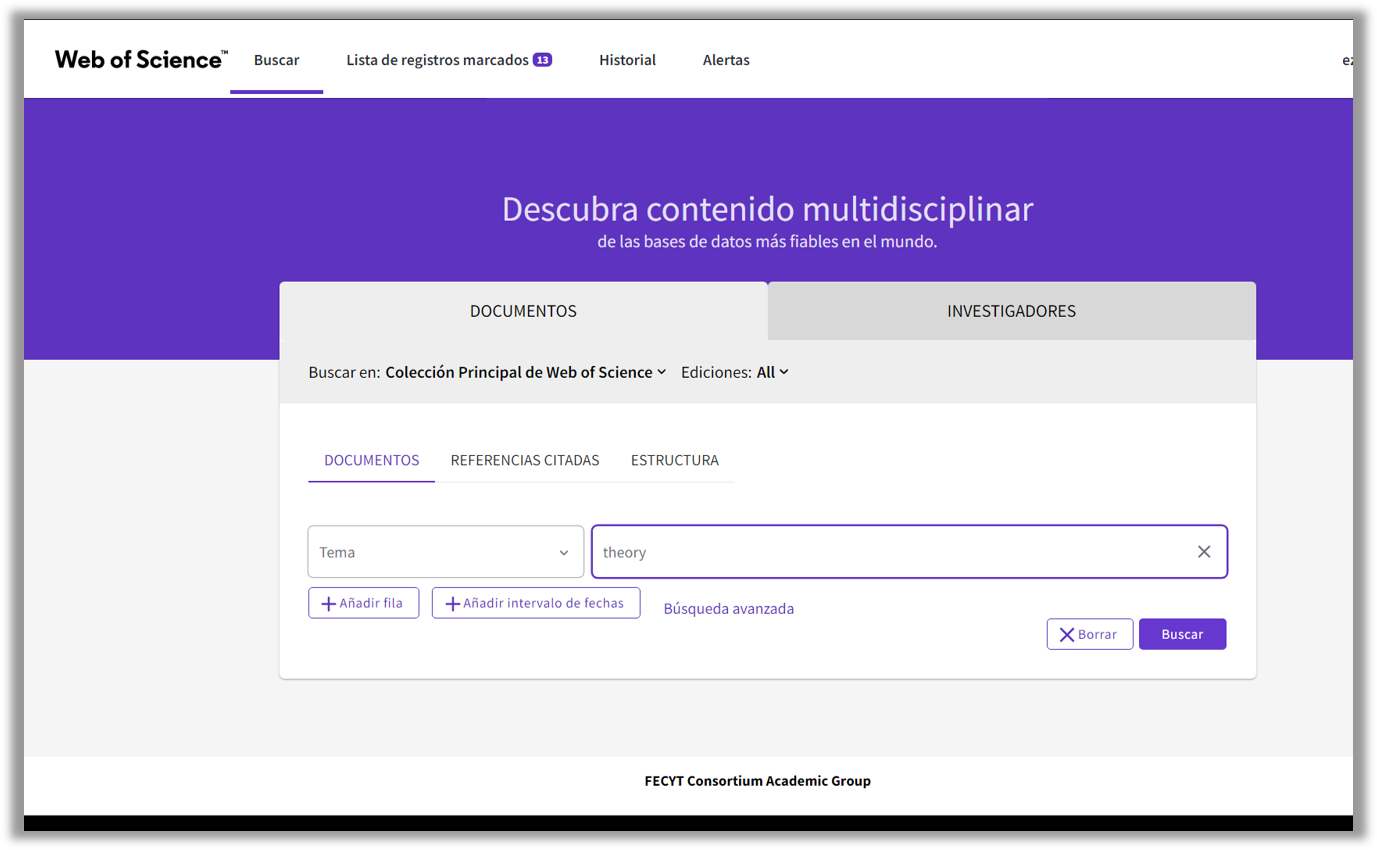This screenshot has height=850, width=1377.
Task: Click the Descubra contenido multidisciplinar heading
Action: pyautogui.click(x=767, y=209)
